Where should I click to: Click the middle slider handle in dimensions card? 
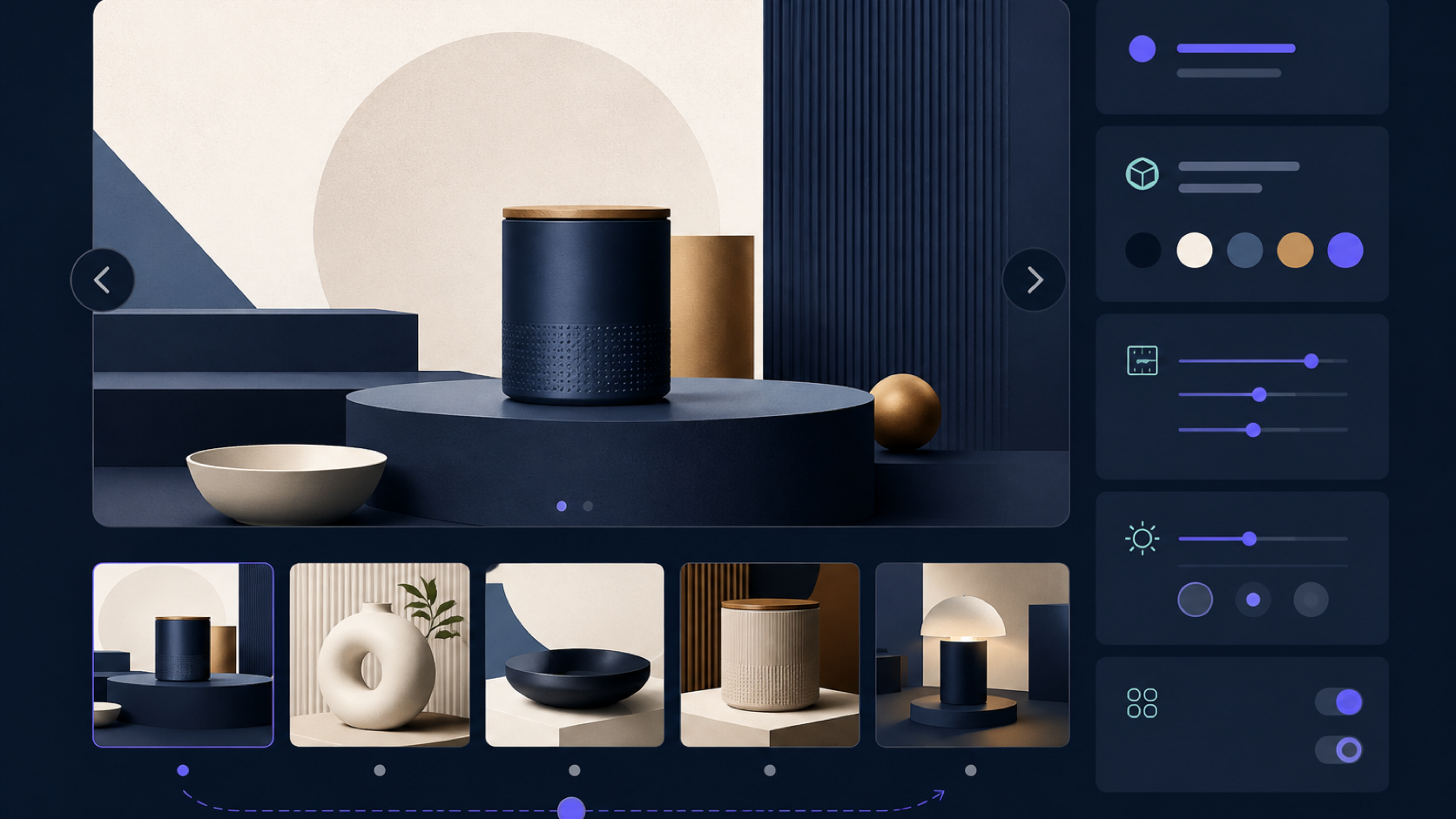click(1259, 395)
